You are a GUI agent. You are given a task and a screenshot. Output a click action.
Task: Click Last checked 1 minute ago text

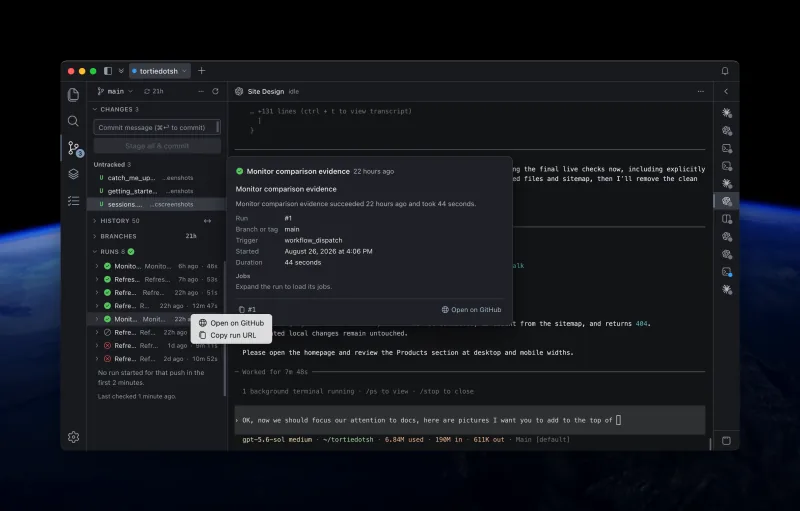click(x=137, y=396)
